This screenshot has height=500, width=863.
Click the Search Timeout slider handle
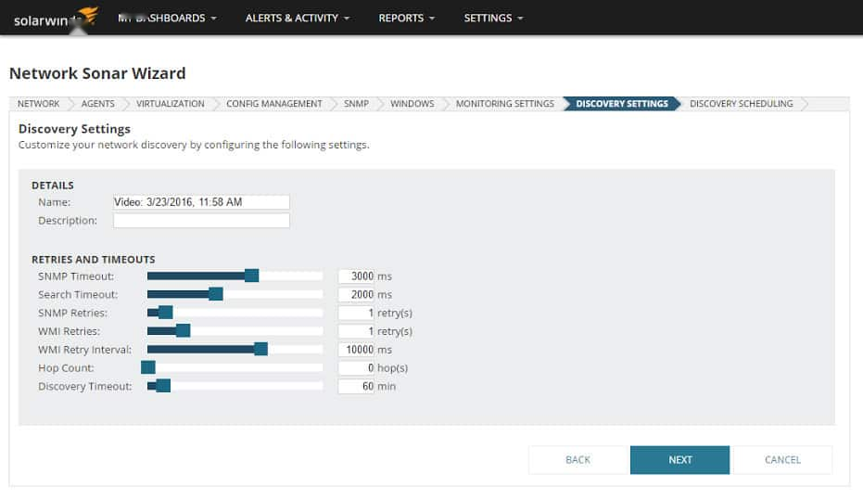[216, 294]
